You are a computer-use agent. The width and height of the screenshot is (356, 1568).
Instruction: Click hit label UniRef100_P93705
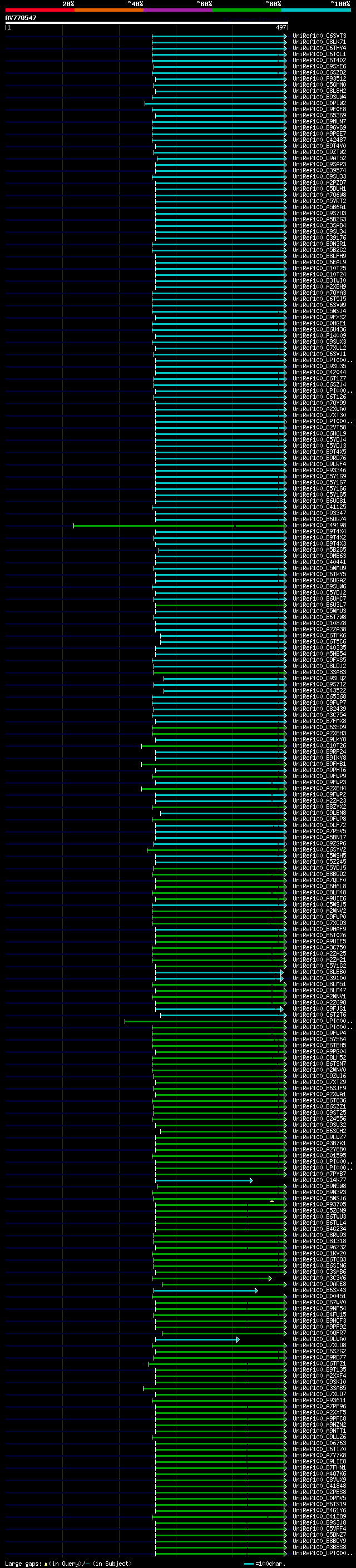click(x=319, y=1205)
